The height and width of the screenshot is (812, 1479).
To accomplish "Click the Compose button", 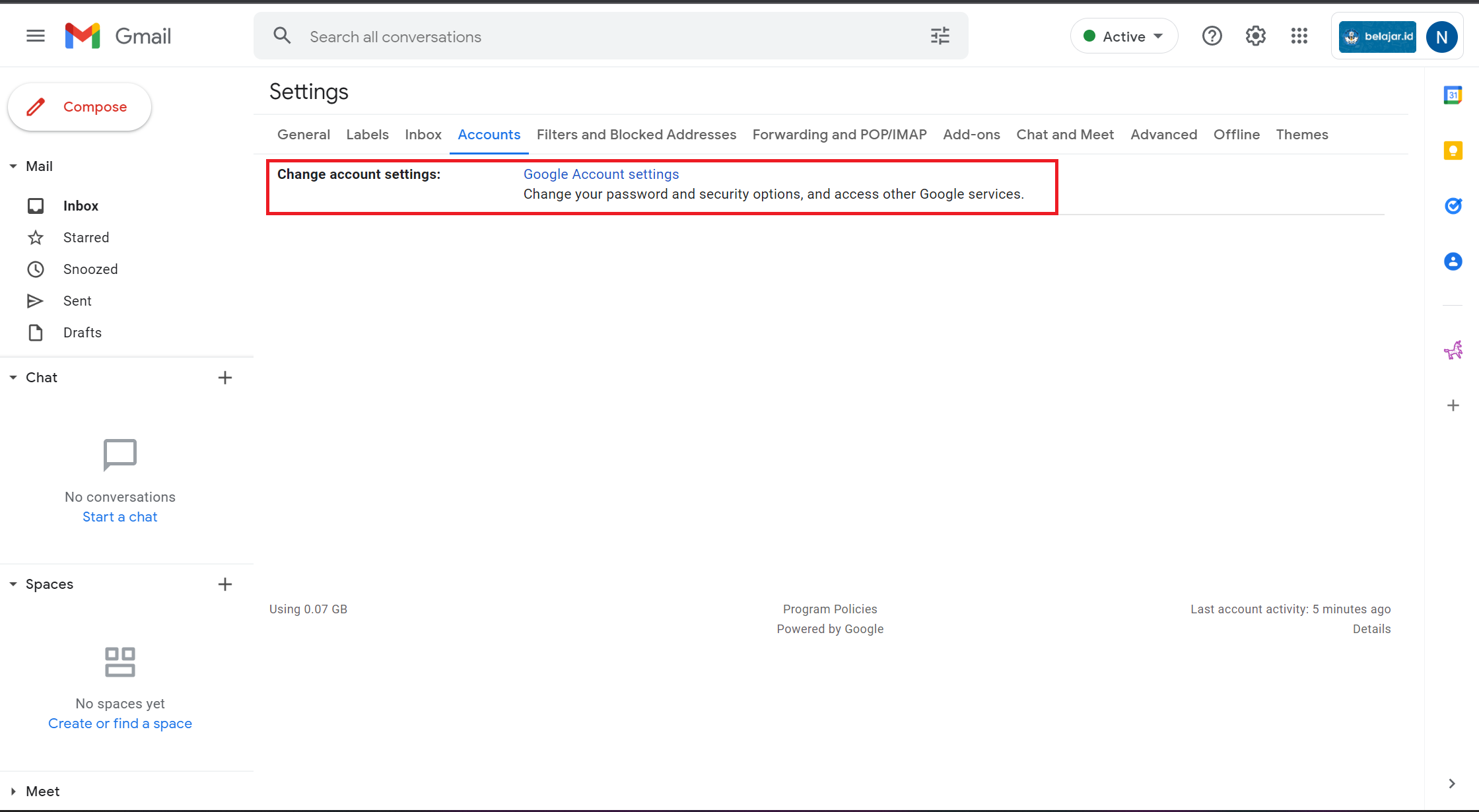I will [x=79, y=107].
